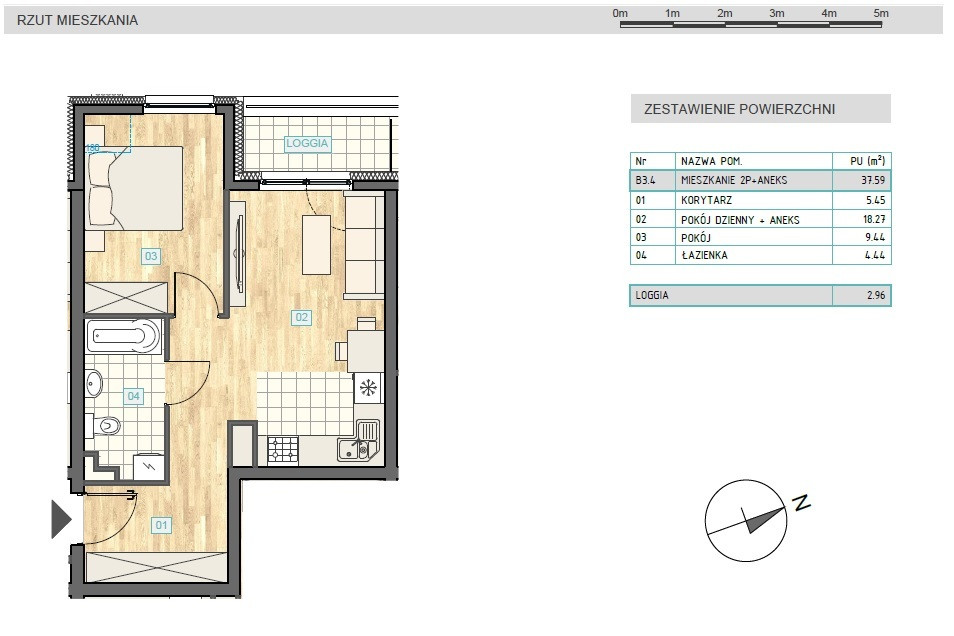Click the double bed in room 03
Screen dimensions: 954x636
click(x=134, y=187)
